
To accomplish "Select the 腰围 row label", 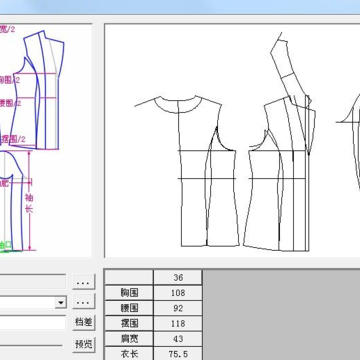I will [129, 308].
